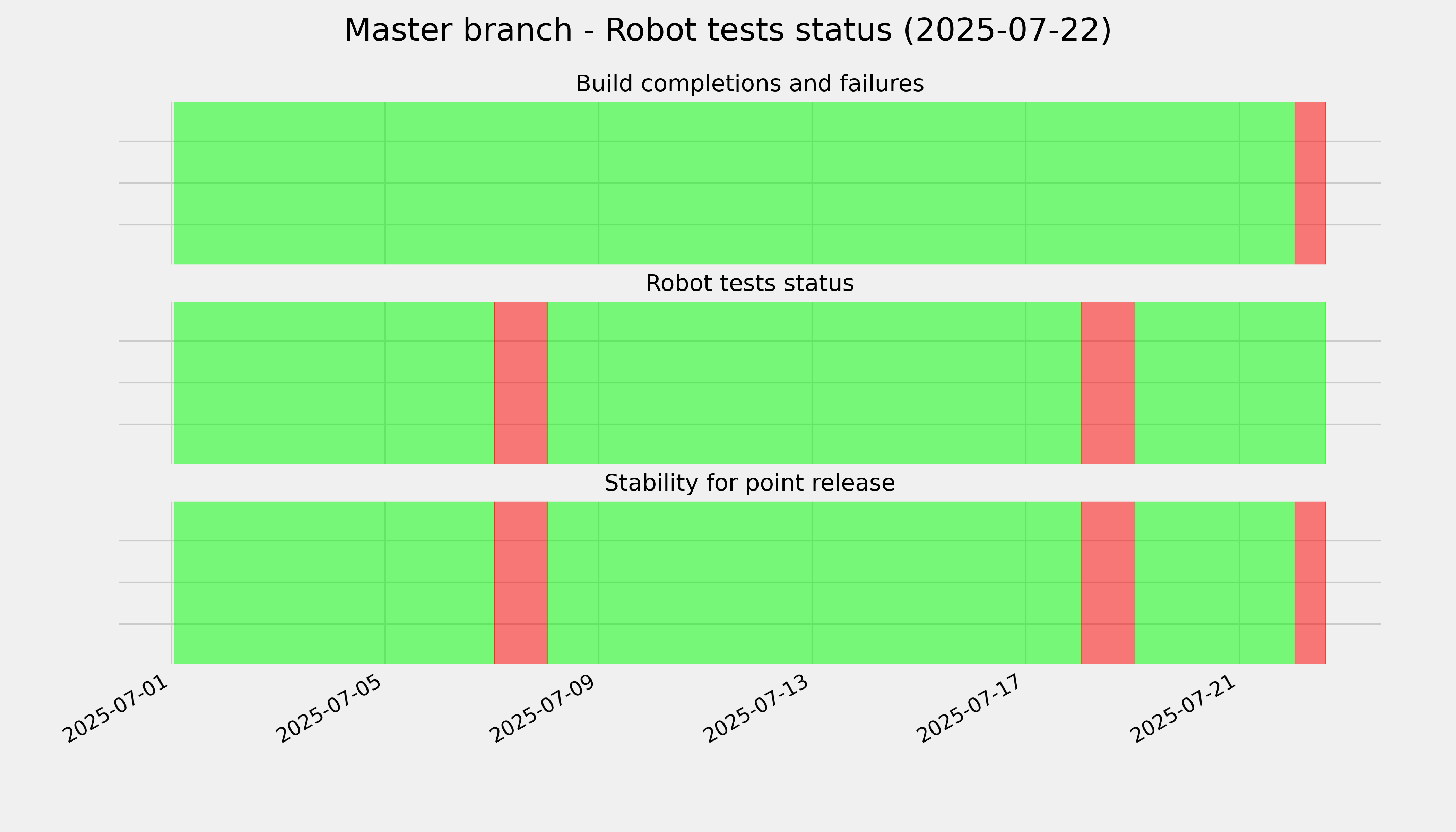Click the 'Robot tests status' subplot title
Image resolution: width=1456 pixels, height=832 pixels.
point(749,284)
